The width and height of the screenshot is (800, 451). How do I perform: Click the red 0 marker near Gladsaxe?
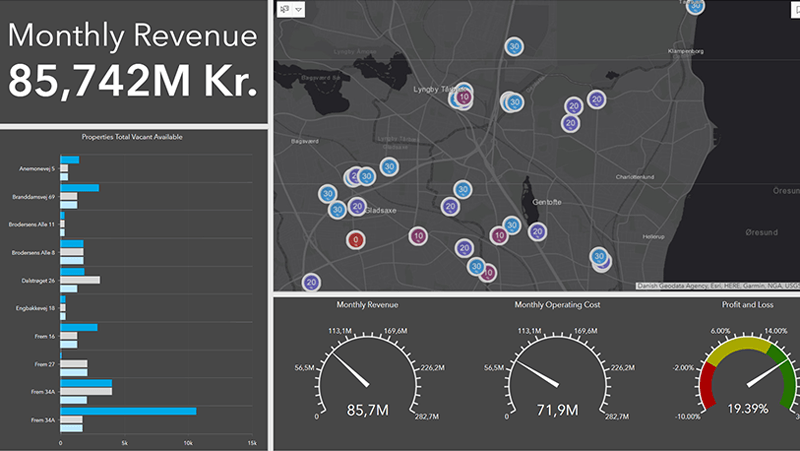point(356,240)
